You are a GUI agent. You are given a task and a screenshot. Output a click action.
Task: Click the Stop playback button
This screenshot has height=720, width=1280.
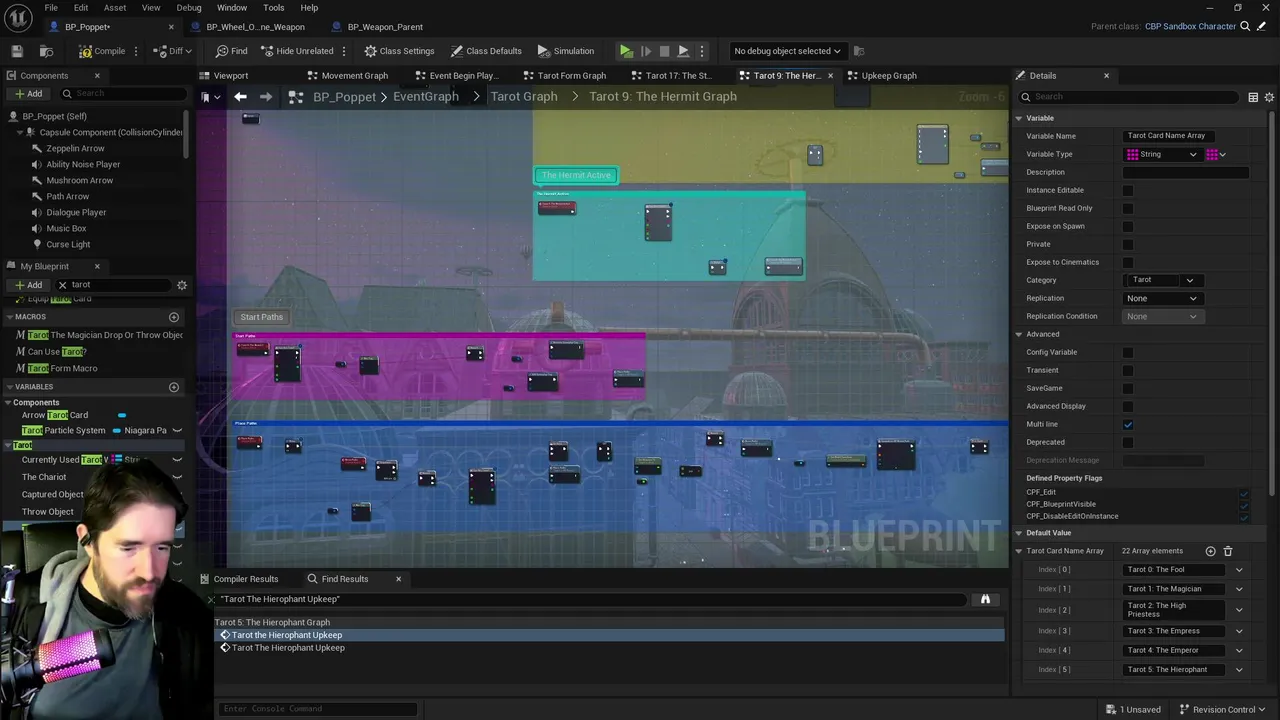[664, 51]
